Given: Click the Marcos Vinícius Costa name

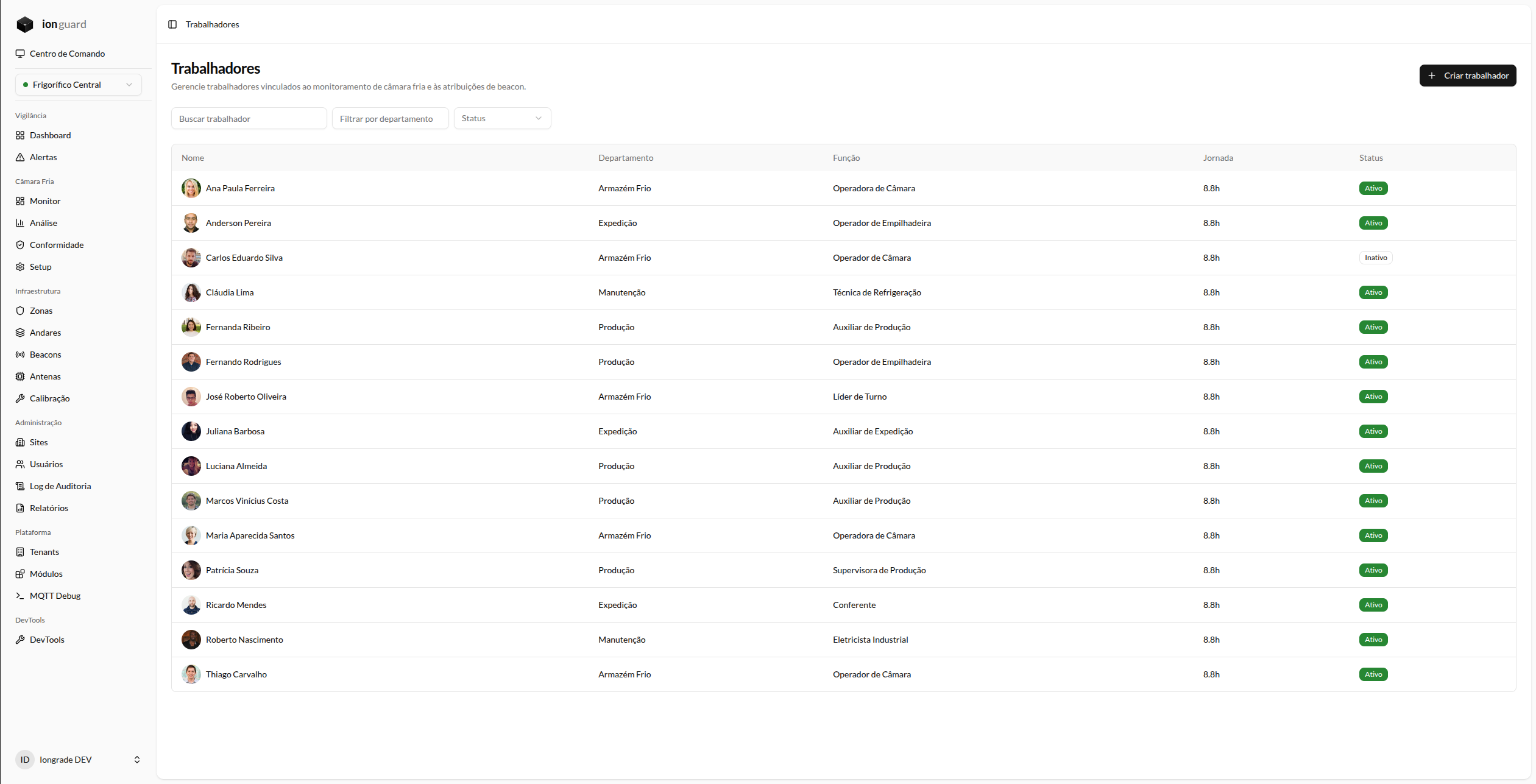Looking at the screenshot, I should pos(247,501).
